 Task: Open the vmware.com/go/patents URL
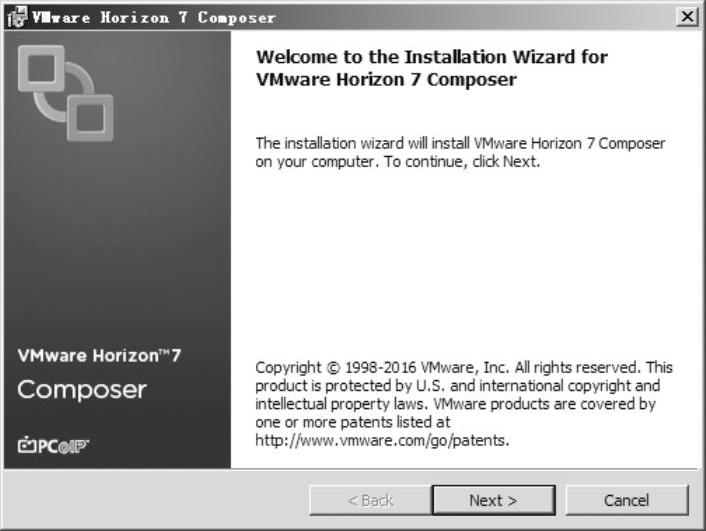pyautogui.click(x=382, y=439)
